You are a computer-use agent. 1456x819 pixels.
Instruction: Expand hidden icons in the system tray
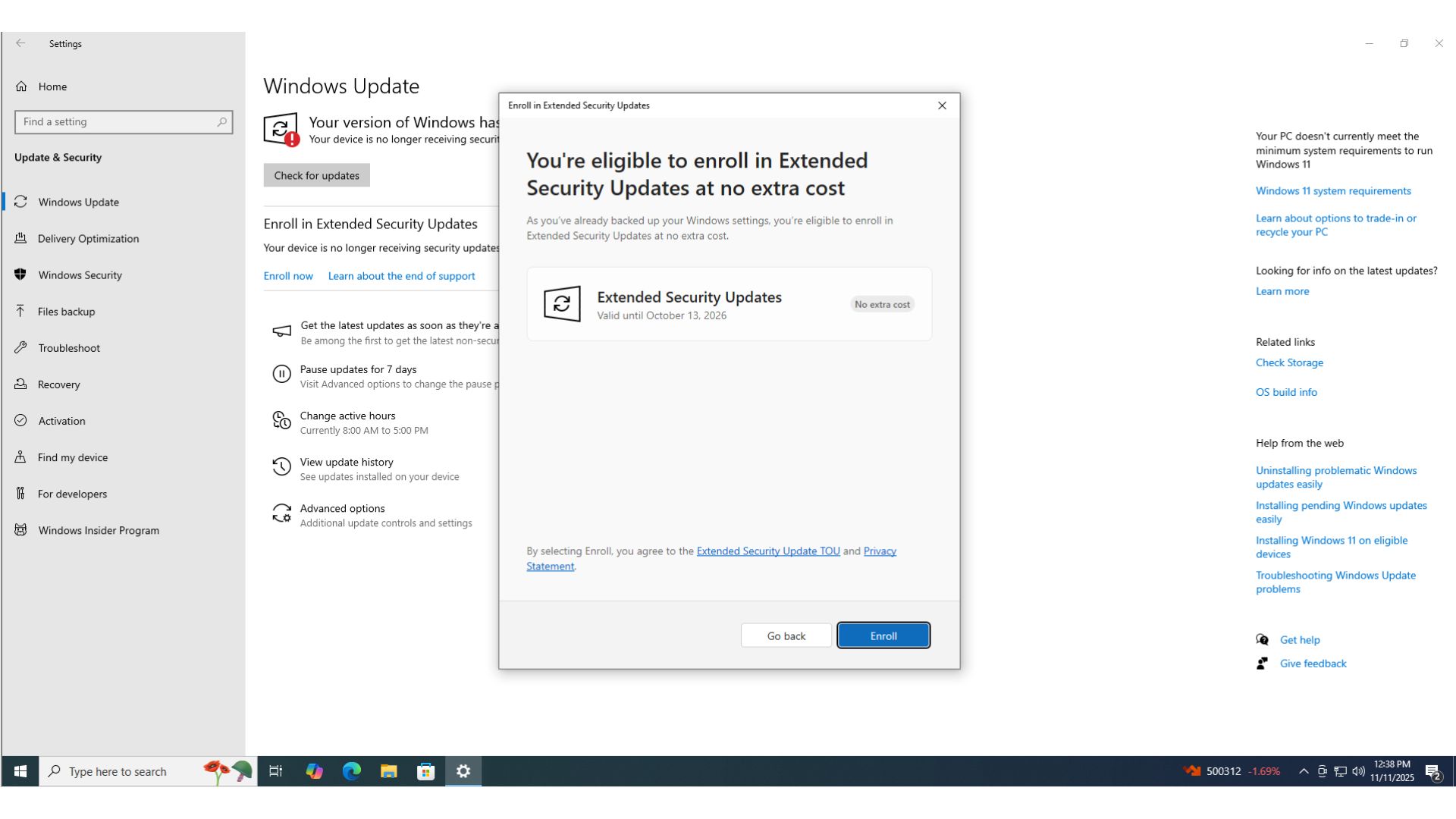pos(1303,771)
